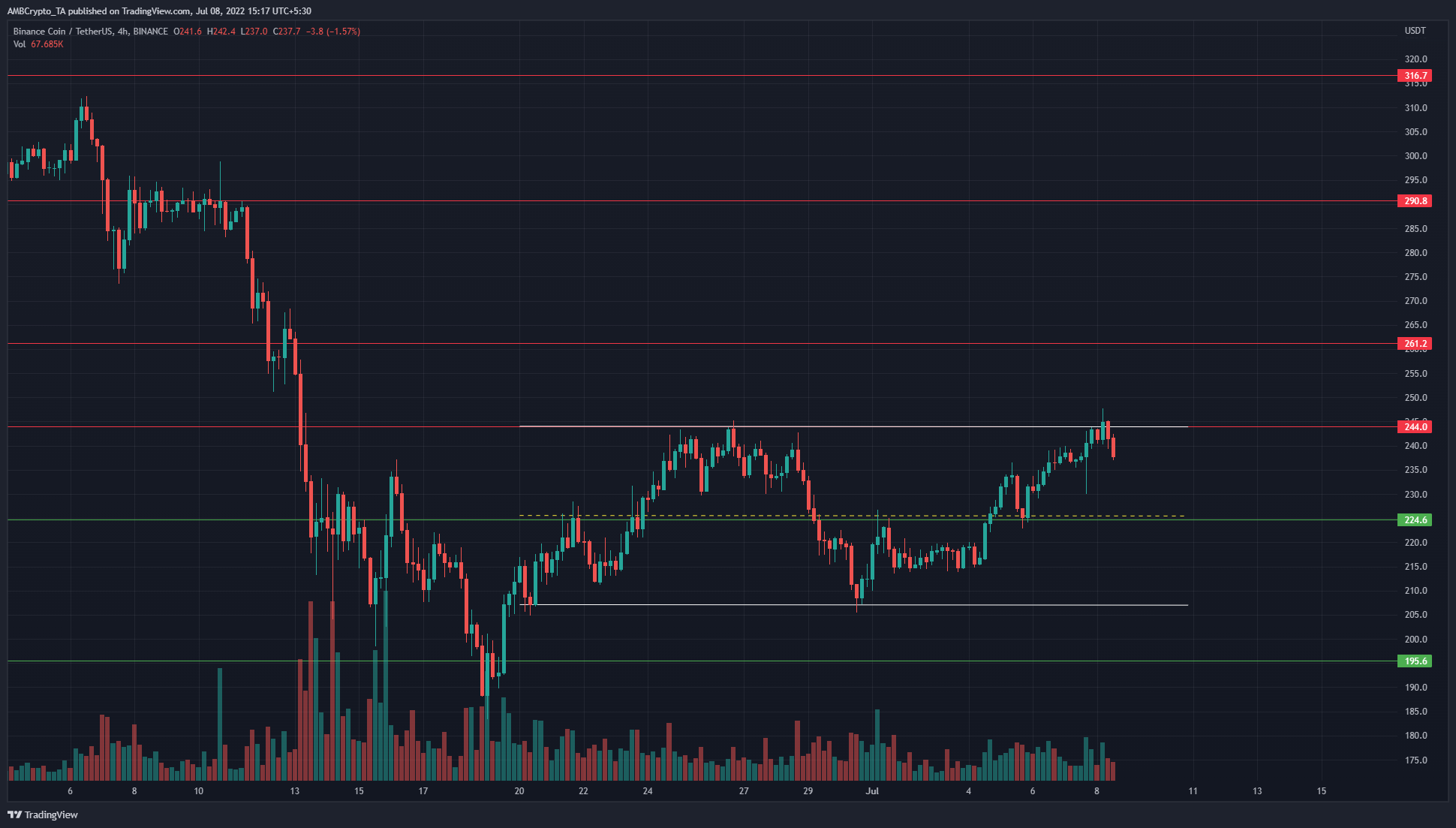Click the red 316.7 price label
1456x828 pixels.
tap(1415, 76)
